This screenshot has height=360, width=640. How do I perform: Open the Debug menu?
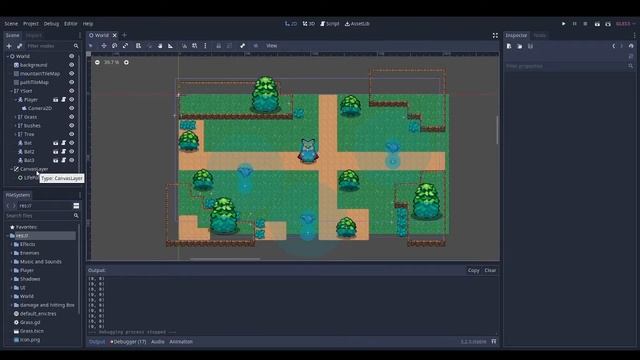[51, 24]
